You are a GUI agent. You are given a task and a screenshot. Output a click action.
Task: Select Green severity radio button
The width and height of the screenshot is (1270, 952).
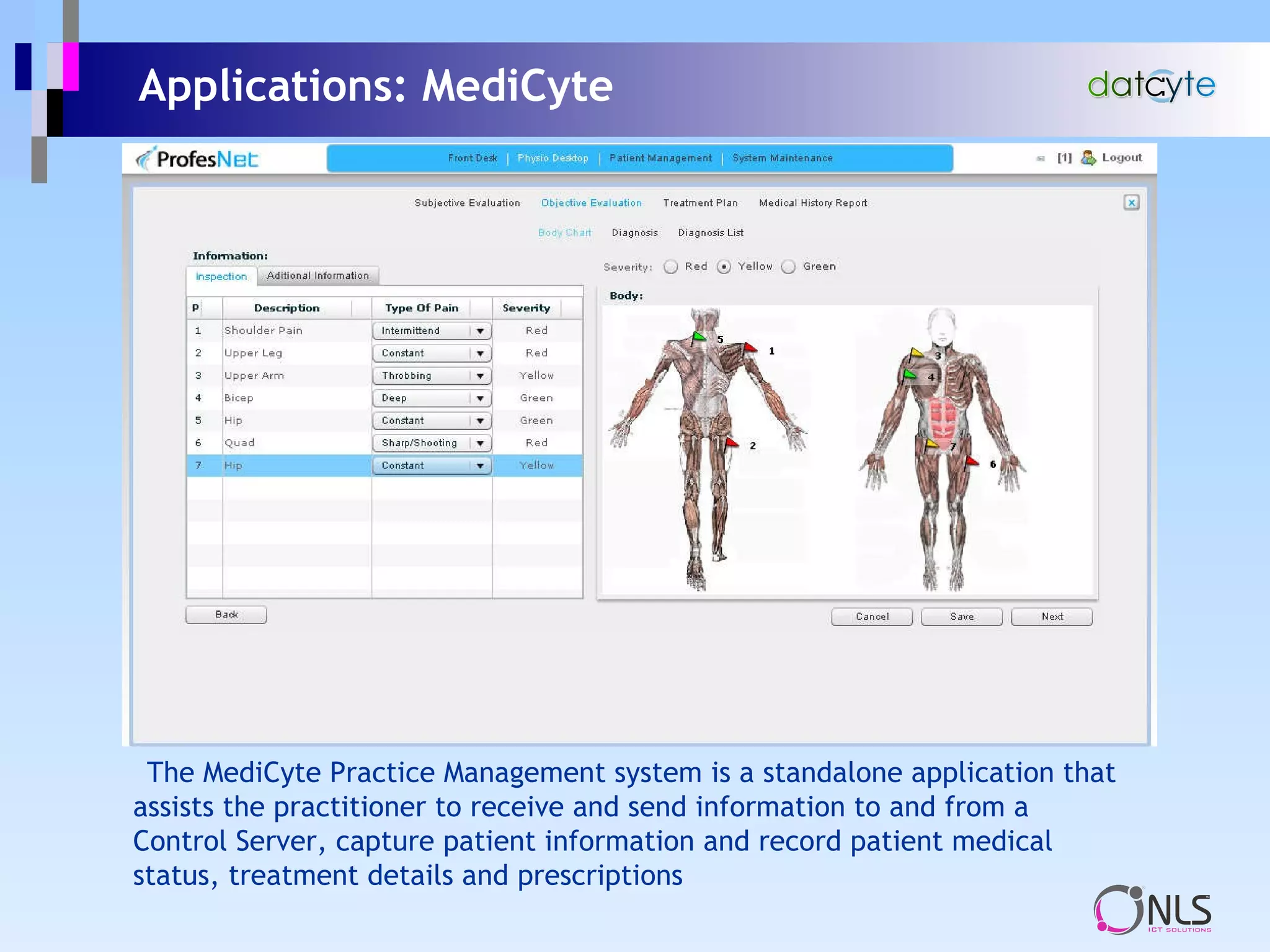click(788, 267)
